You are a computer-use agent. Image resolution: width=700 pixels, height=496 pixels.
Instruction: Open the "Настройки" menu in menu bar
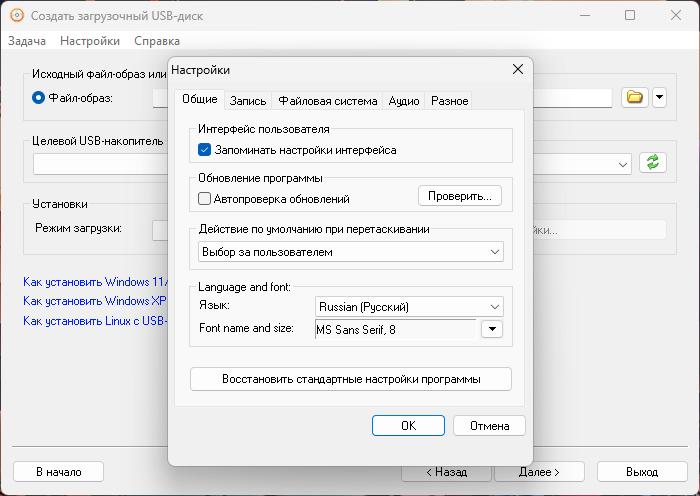(90, 41)
